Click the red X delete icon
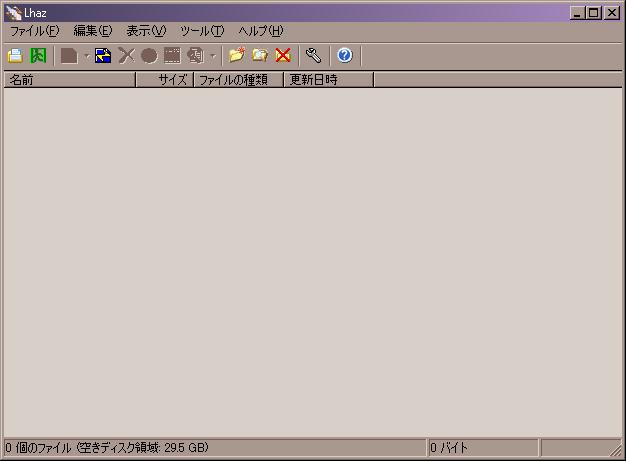Image resolution: width=626 pixels, height=461 pixels. click(283, 55)
